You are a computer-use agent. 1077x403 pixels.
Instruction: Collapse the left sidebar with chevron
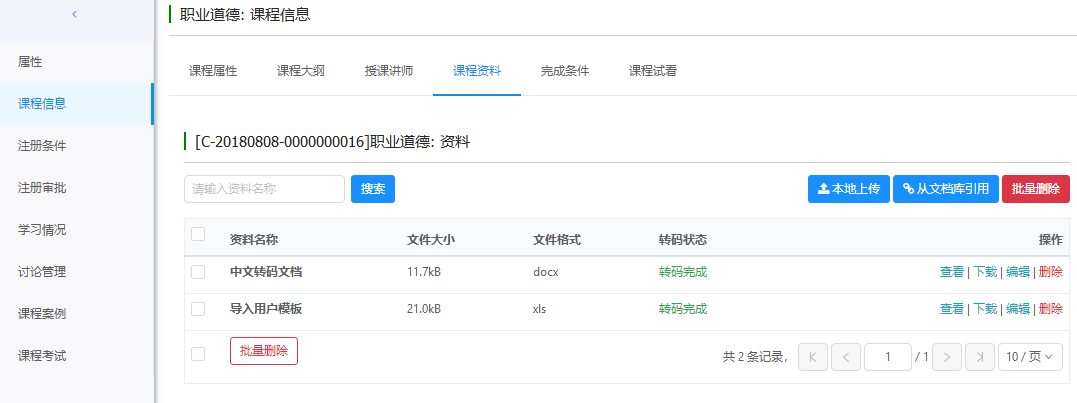coord(75,14)
